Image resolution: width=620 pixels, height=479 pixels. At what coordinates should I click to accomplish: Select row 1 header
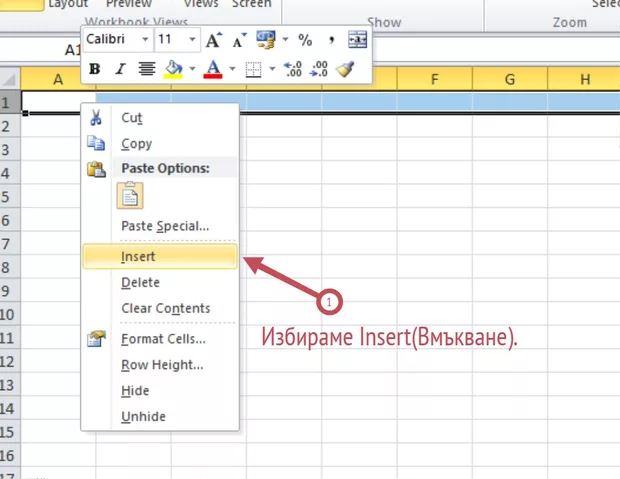(x=10, y=102)
